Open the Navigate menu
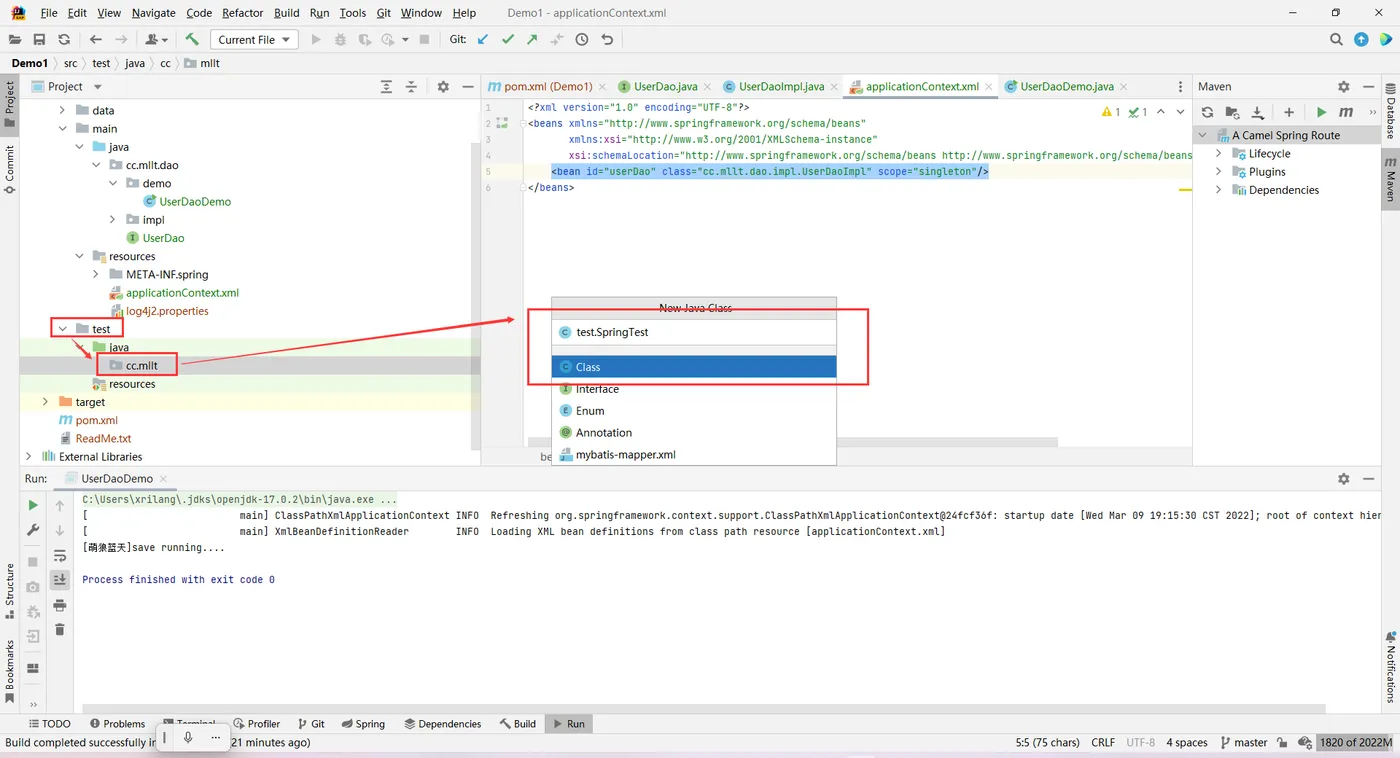The width and height of the screenshot is (1400, 758). click(x=153, y=13)
